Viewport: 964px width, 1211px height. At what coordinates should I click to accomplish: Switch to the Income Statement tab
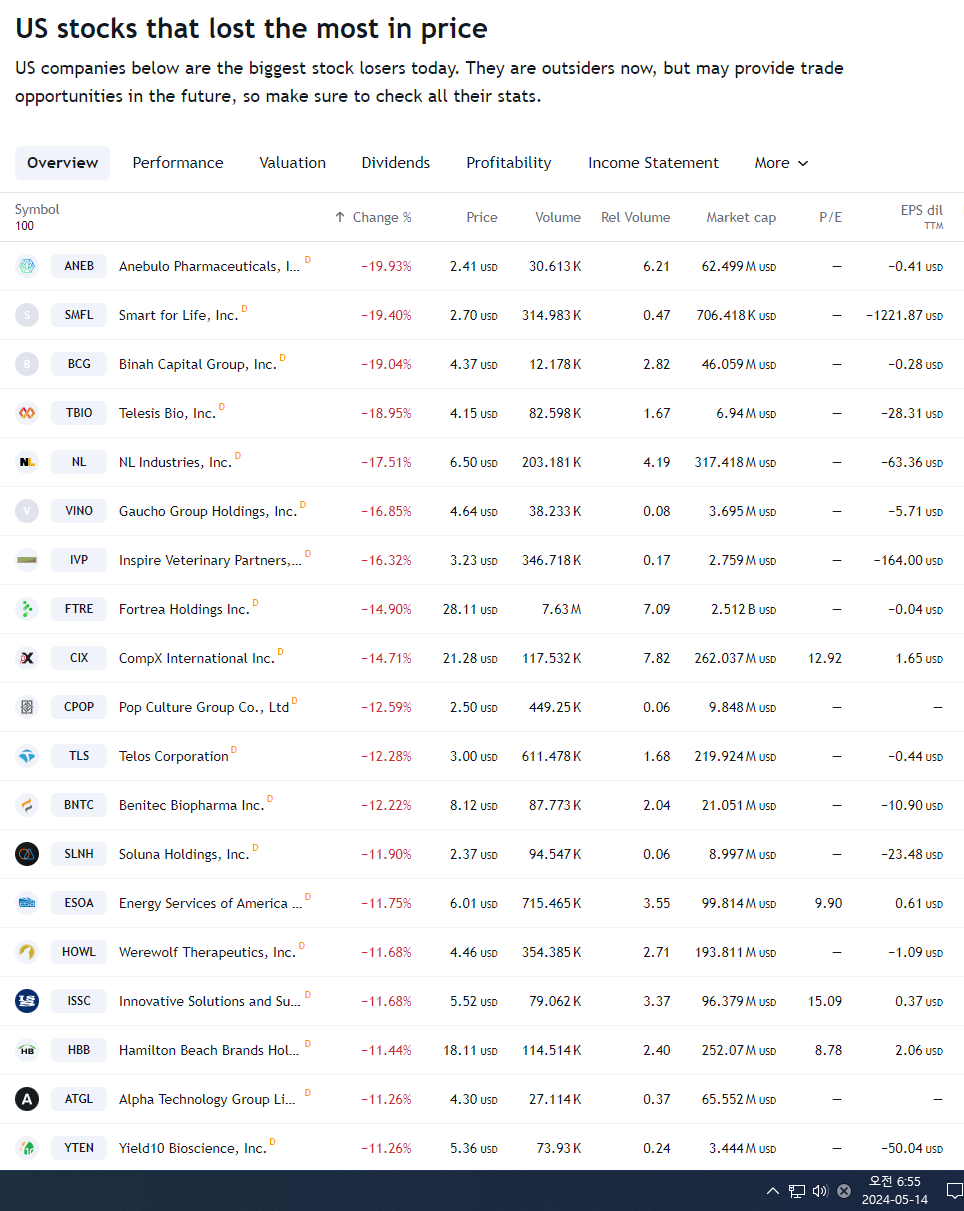point(653,163)
